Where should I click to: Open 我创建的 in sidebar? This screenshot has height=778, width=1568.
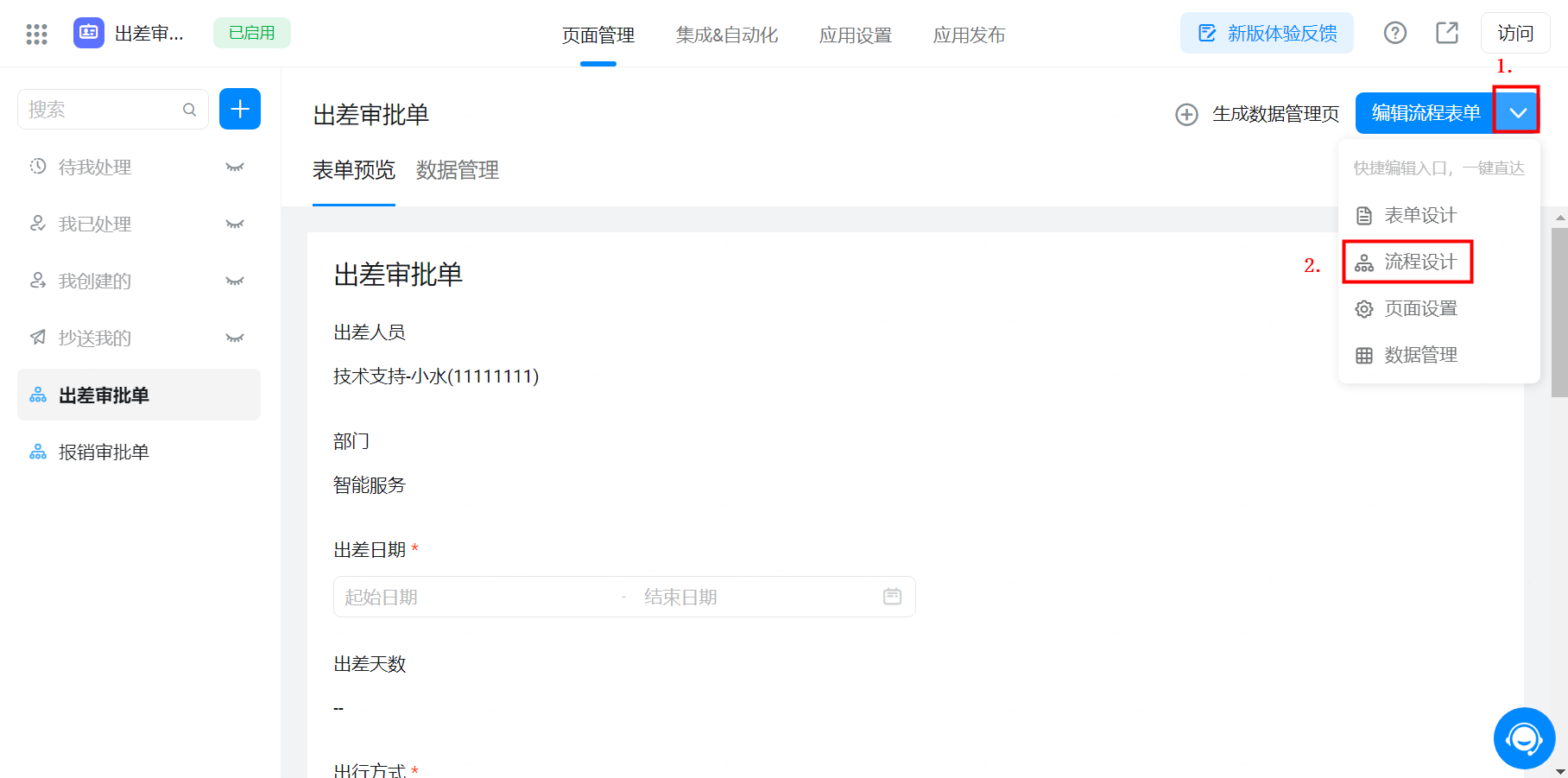point(95,281)
